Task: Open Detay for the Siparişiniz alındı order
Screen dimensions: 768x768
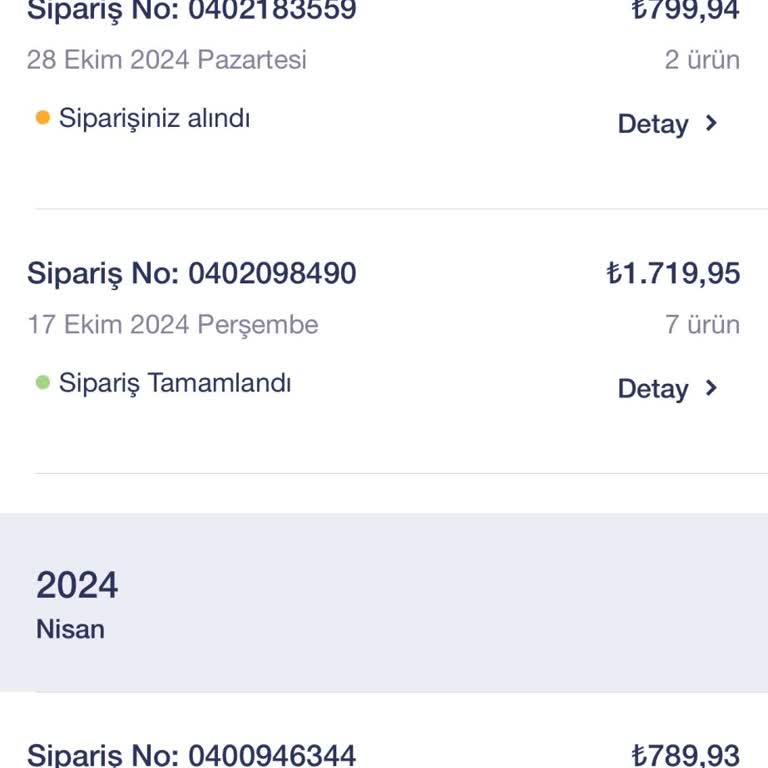Action: (653, 124)
